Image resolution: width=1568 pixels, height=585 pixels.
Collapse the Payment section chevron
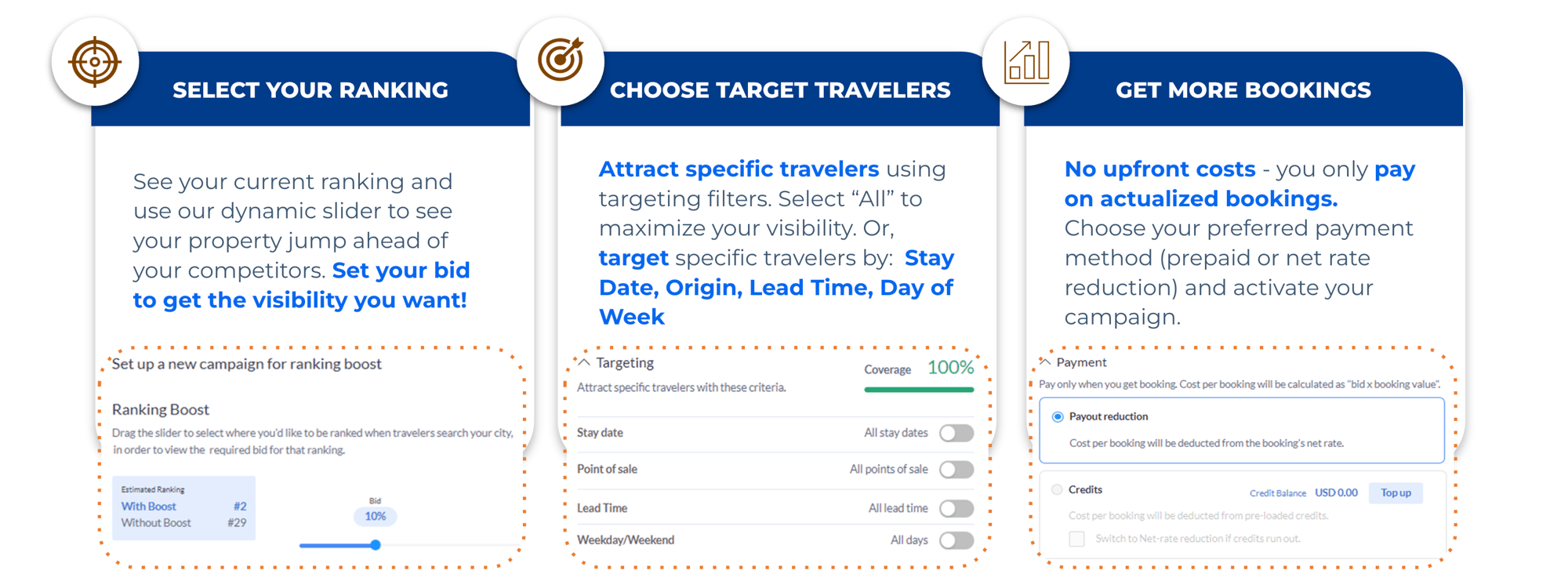pyautogui.click(x=1045, y=362)
